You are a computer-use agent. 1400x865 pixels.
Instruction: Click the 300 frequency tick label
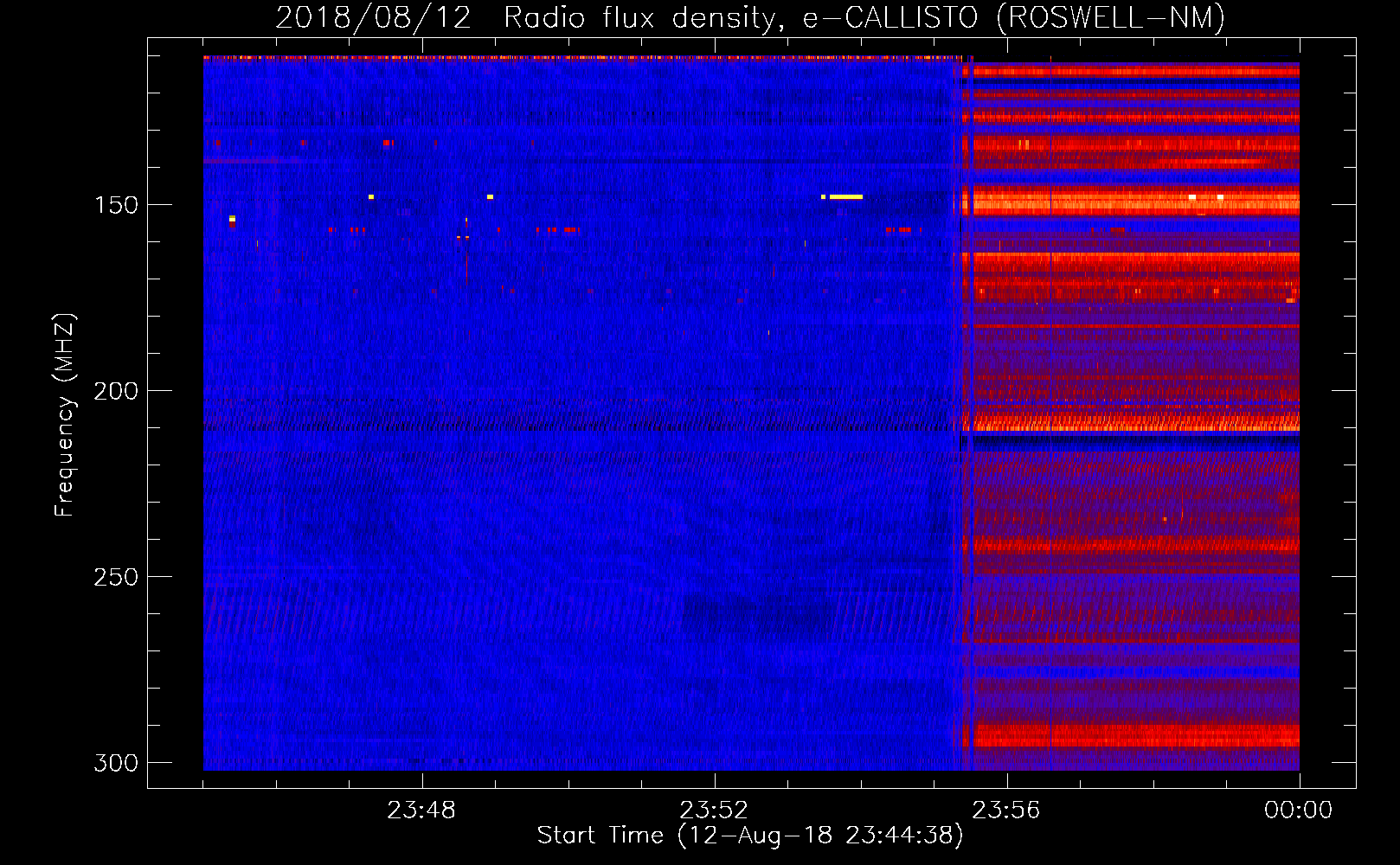click(x=116, y=763)
